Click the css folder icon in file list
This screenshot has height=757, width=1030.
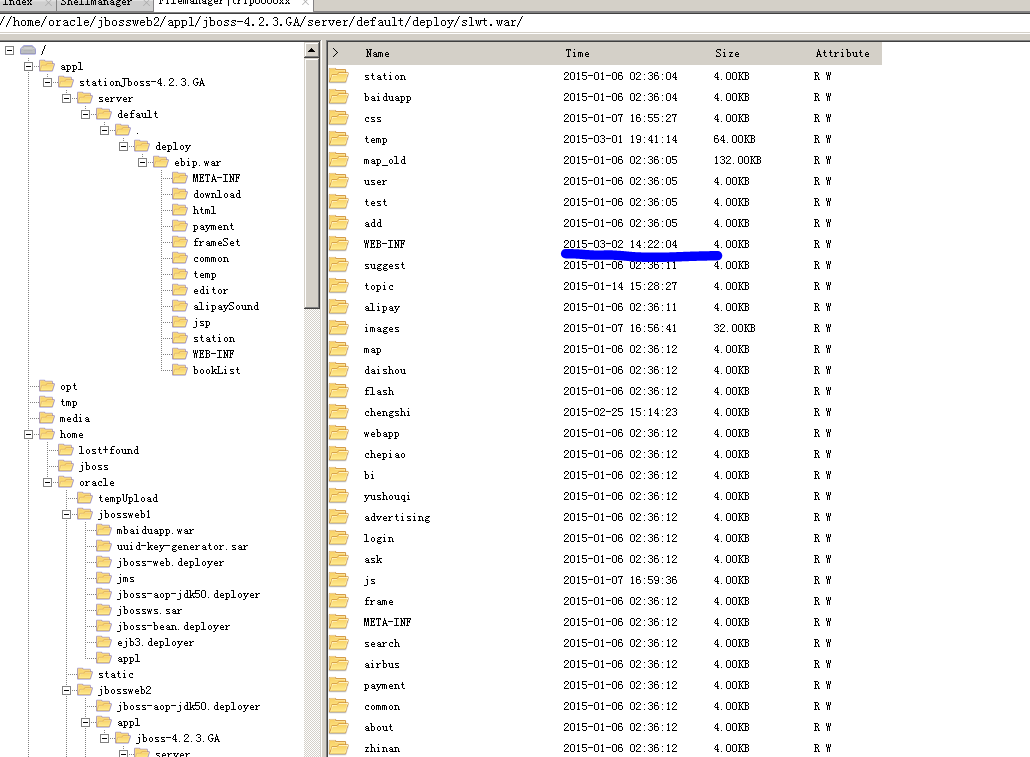339,118
